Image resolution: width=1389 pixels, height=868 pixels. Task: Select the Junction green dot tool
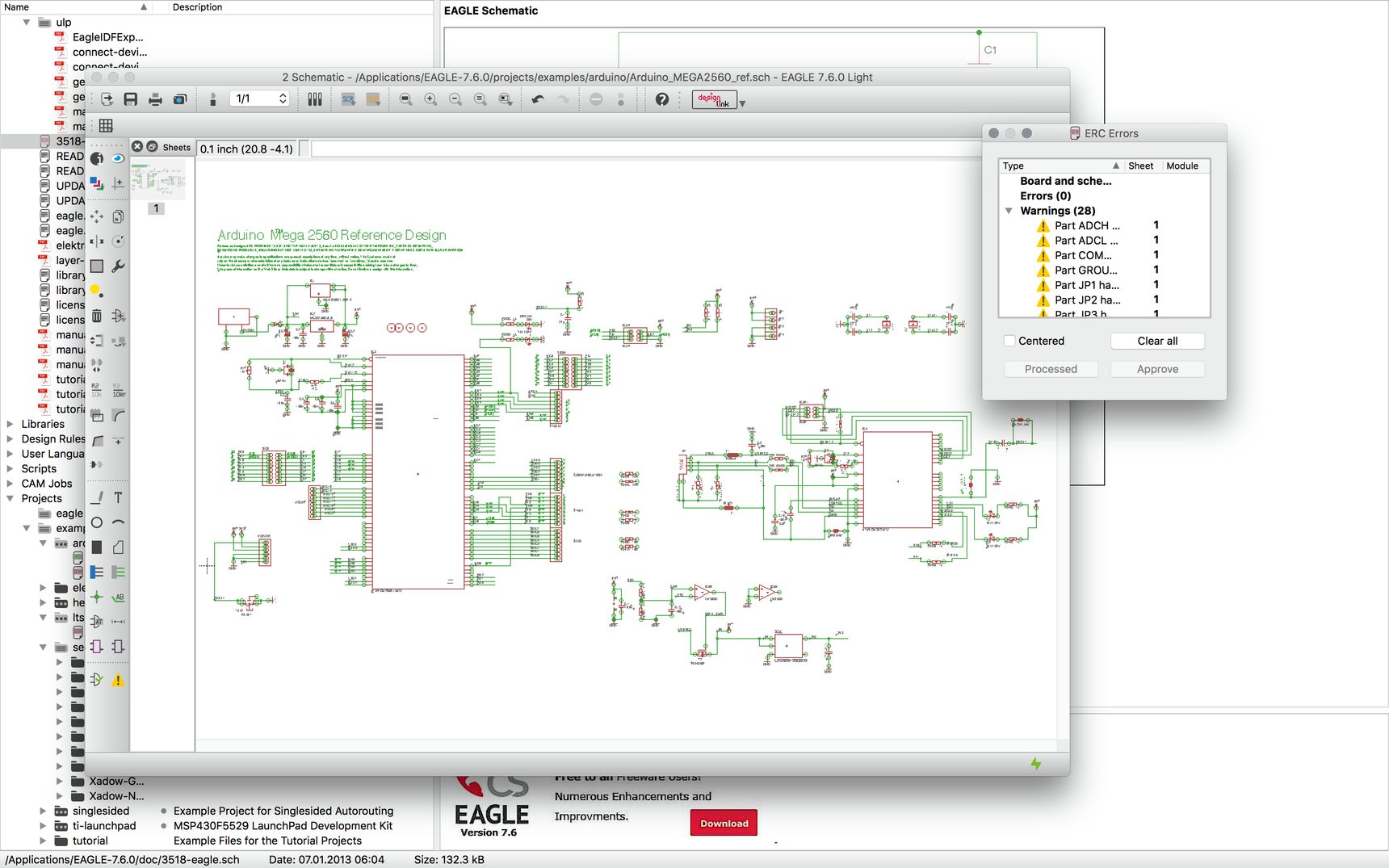coord(97,597)
